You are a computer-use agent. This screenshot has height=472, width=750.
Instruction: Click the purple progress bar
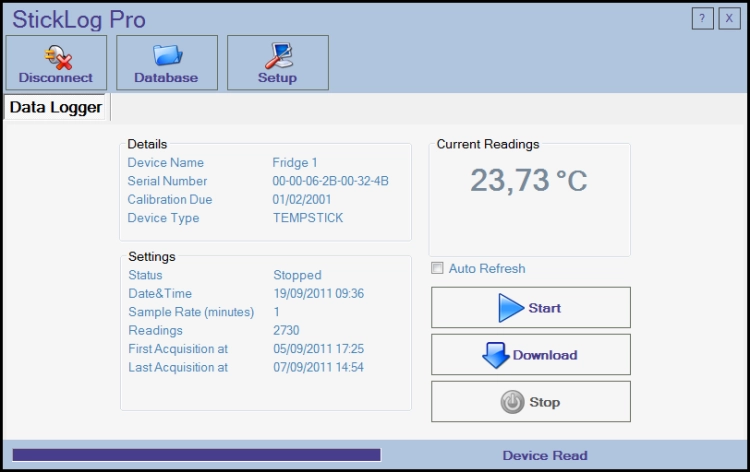[x=196, y=455]
